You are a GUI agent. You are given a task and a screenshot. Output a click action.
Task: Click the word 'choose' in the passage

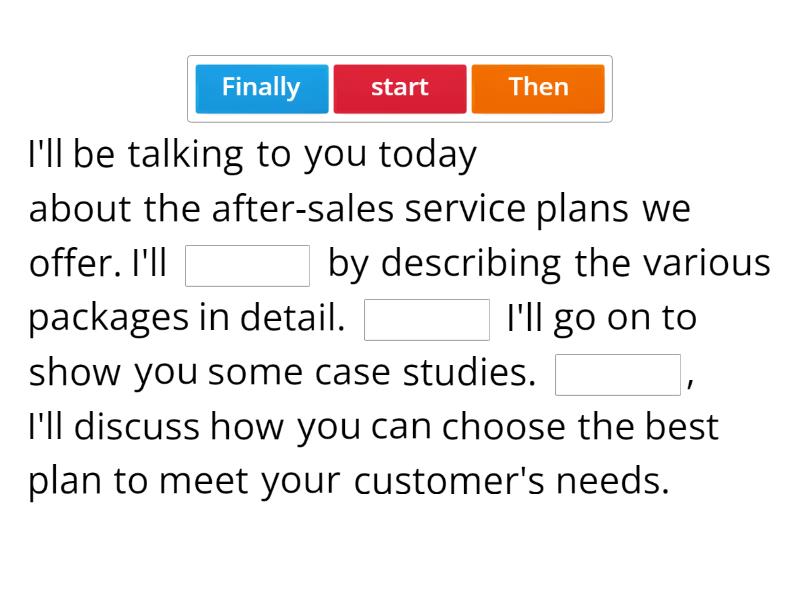(x=505, y=427)
